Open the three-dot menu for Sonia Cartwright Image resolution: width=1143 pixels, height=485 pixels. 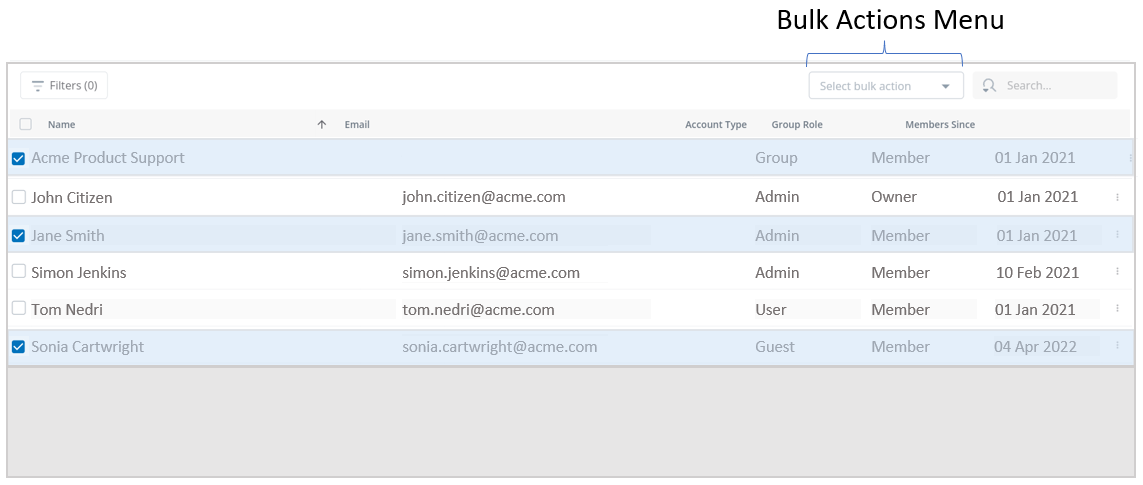pyautogui.click(x=1117, y=347)
